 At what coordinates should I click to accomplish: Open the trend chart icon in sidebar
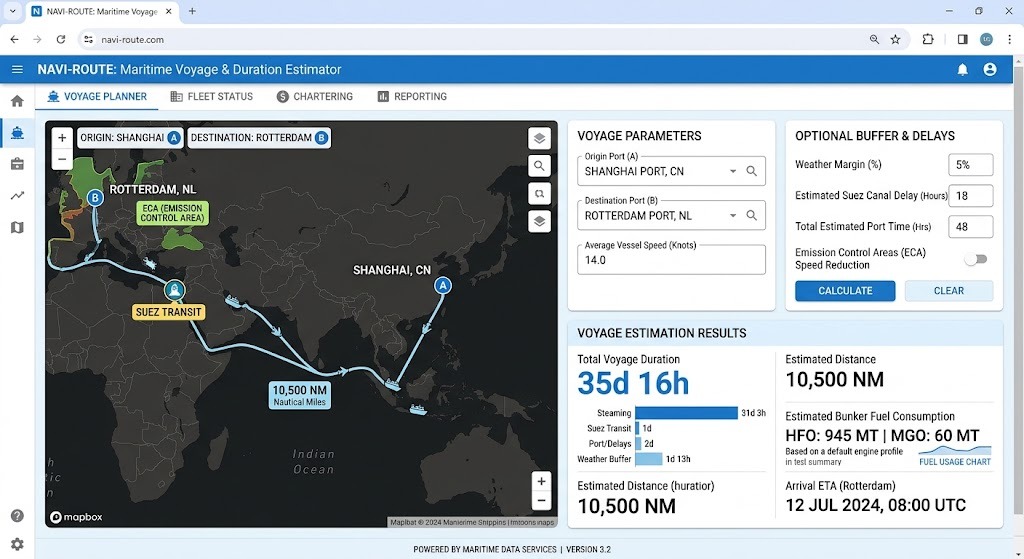coord(18,195)
